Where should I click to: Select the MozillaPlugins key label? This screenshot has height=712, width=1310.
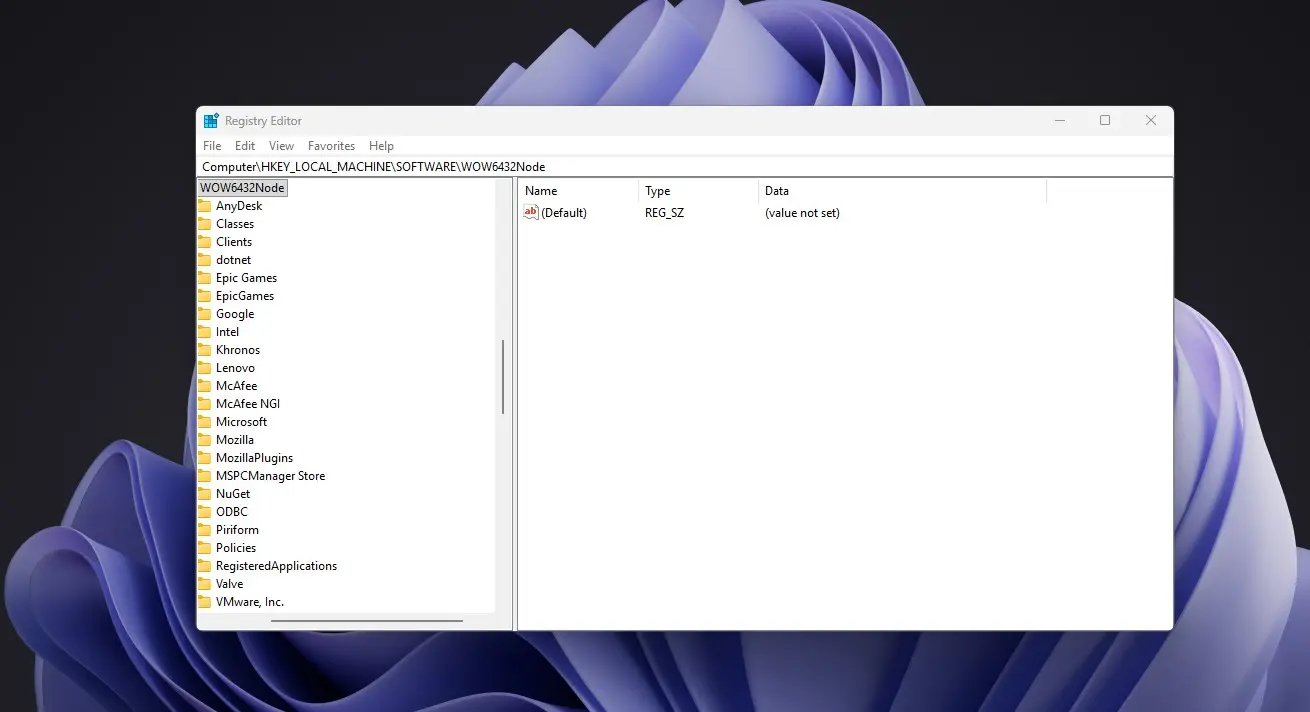(254, 458)
